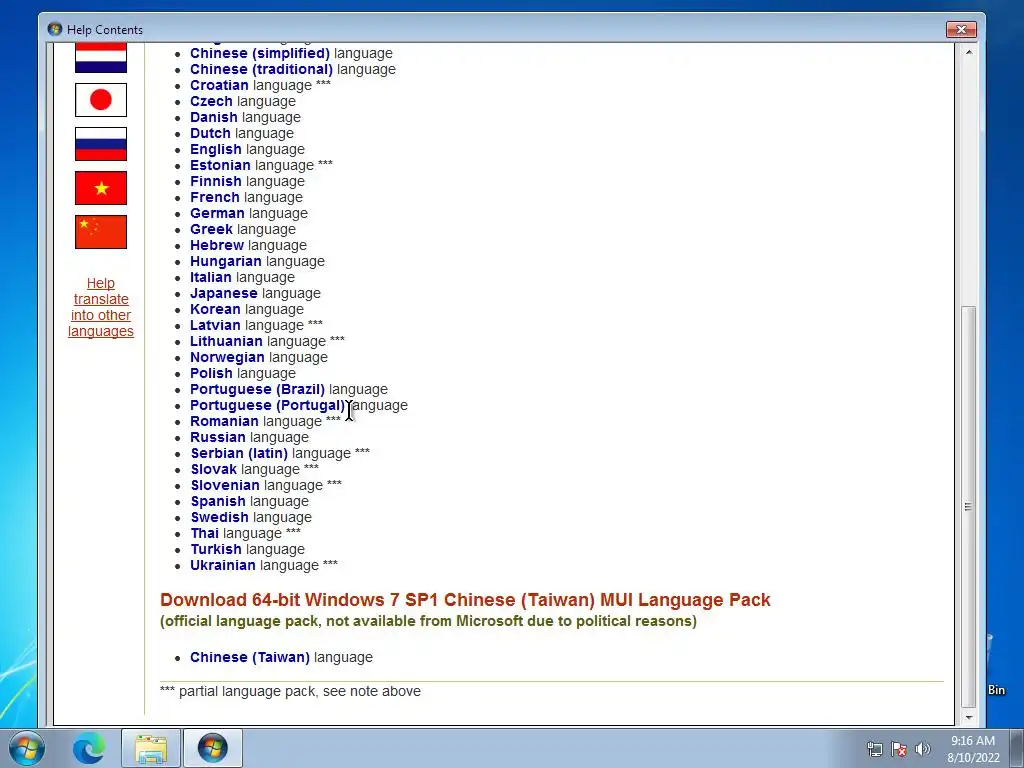
Task: Open the Lithuanian language link
Action: tap(226, 341)
